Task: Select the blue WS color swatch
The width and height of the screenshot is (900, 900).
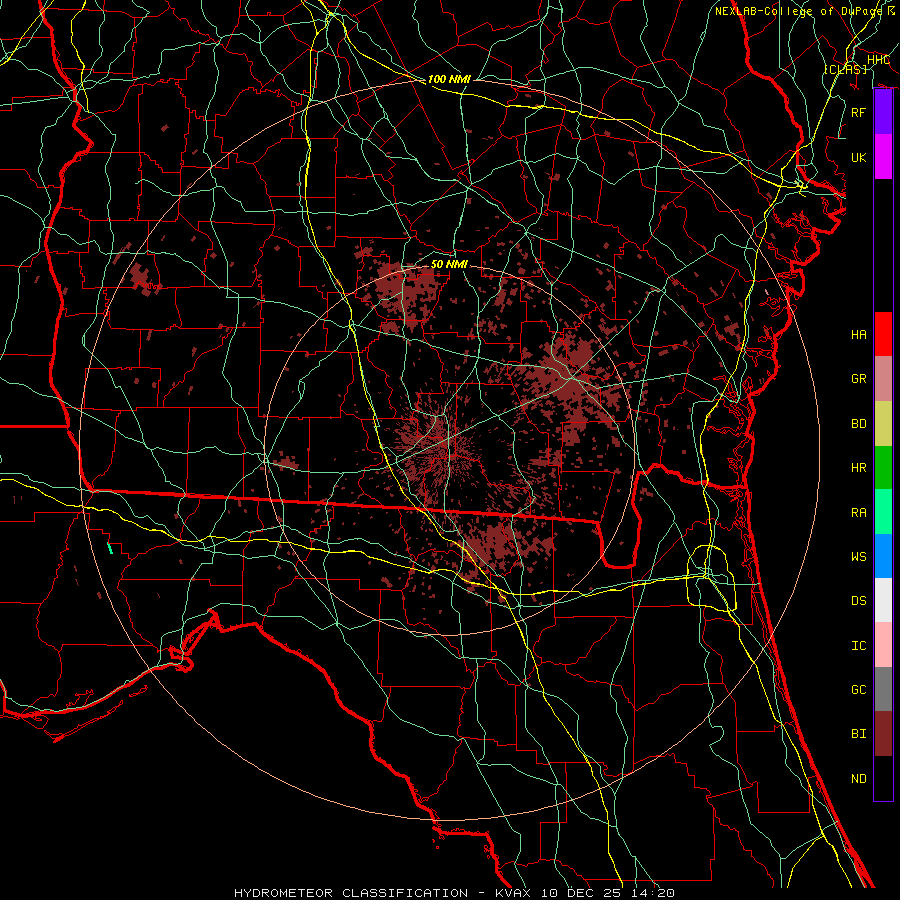Action: tap(883, 556)
